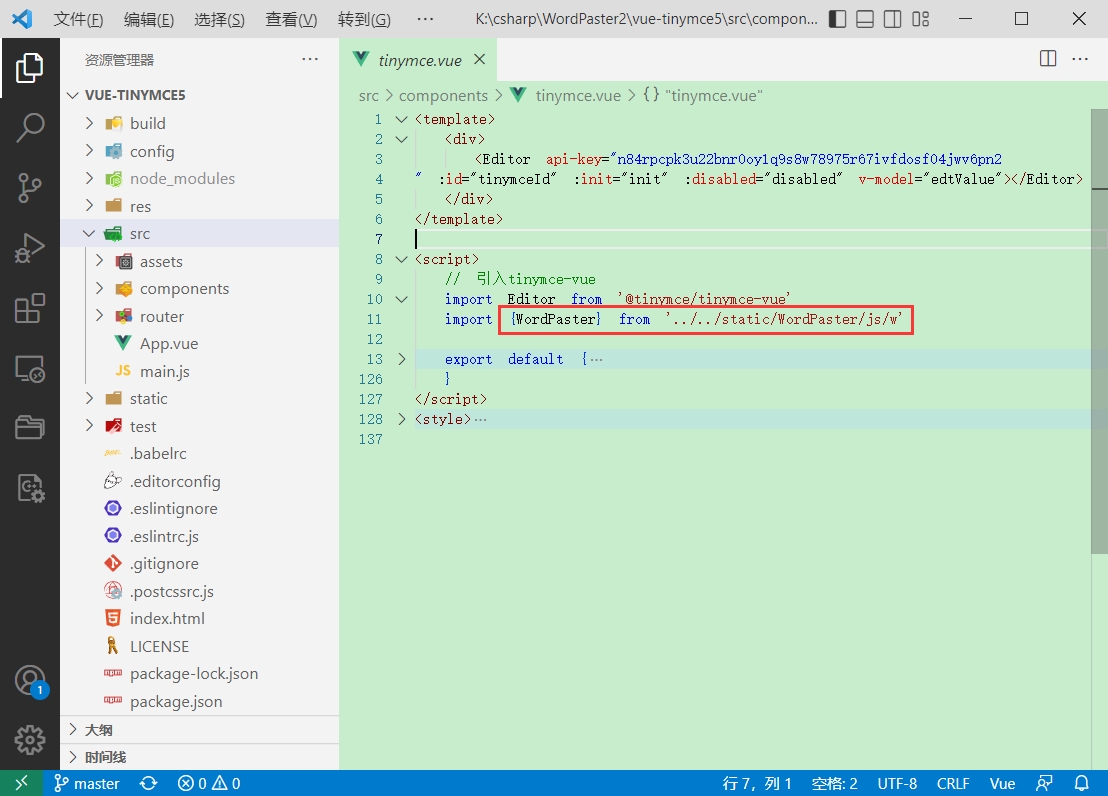Open the Extensions view
Image resolution: width=1108 pixels, height=796 pixels.
pyautogui.click(x=30, y=309)
